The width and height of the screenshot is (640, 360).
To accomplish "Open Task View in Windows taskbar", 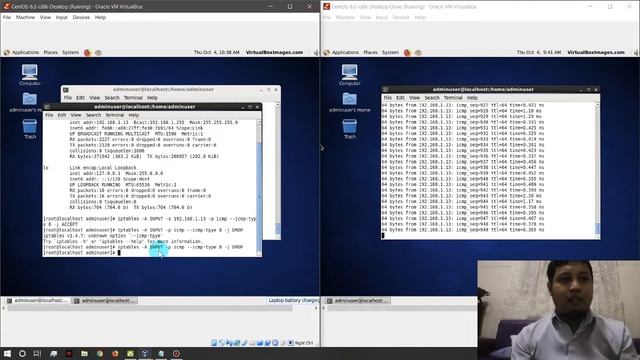I will (x=37, y=353).
